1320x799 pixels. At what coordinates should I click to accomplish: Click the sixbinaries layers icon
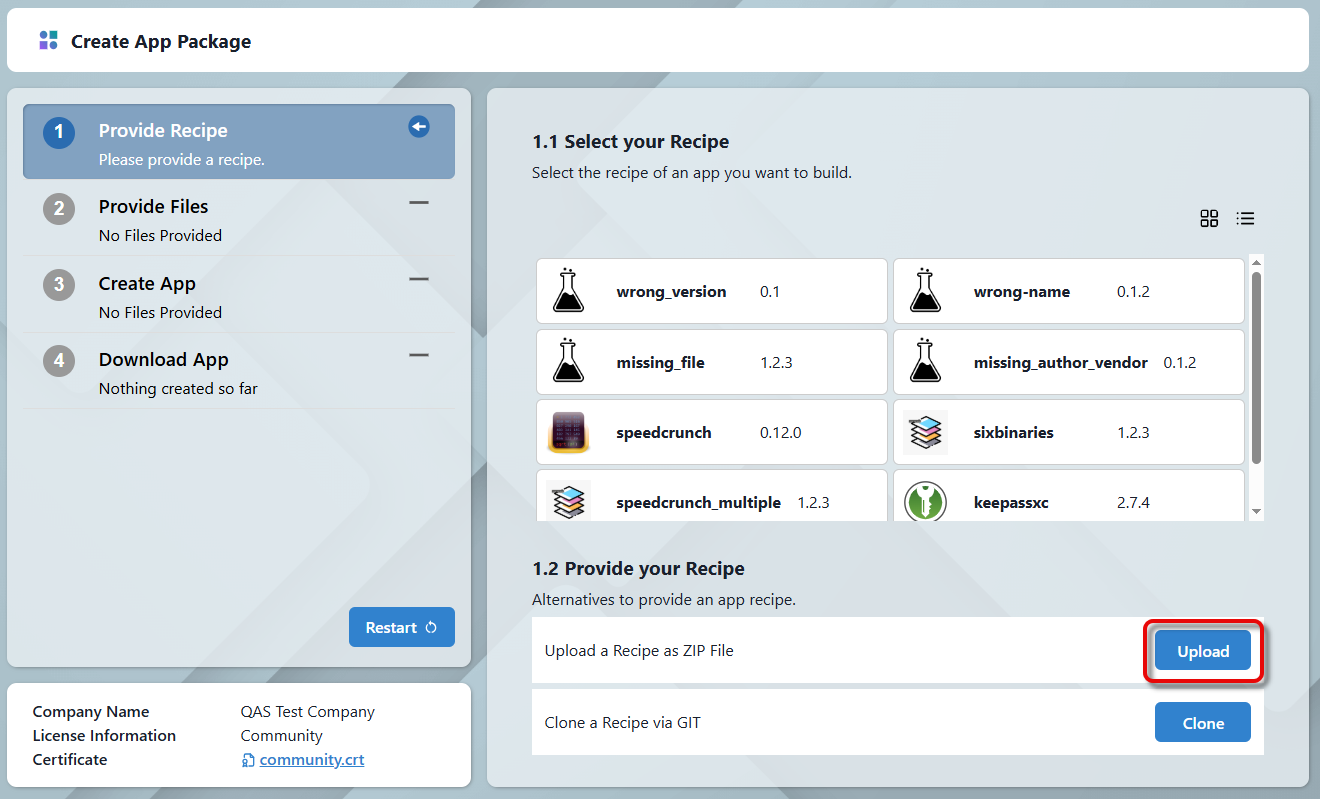click(925, 433)
